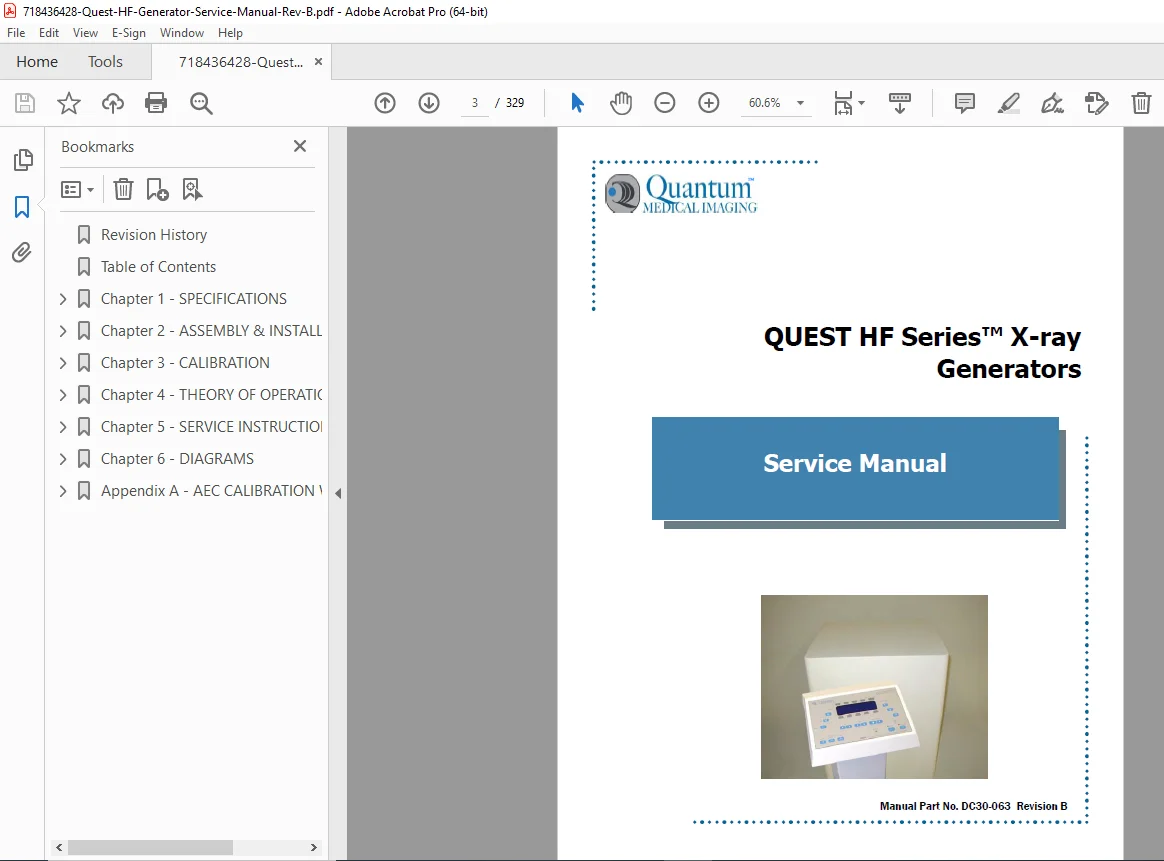The image size is (1164, 861).
Task: Add a new bookmark icon
Action: 157,189
